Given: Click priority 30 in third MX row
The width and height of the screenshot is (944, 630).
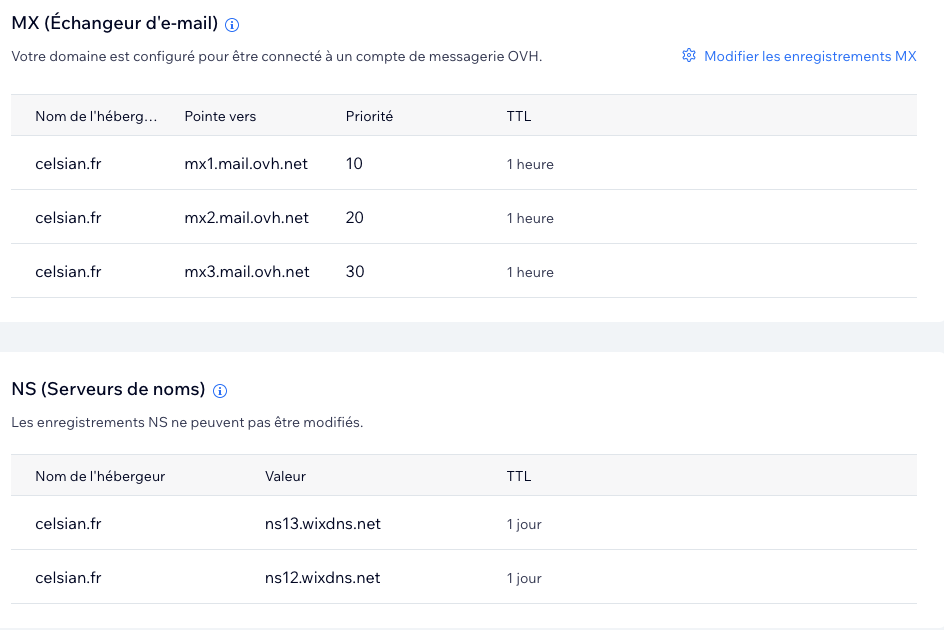Looking at the screenshot, I should point(355,272).
